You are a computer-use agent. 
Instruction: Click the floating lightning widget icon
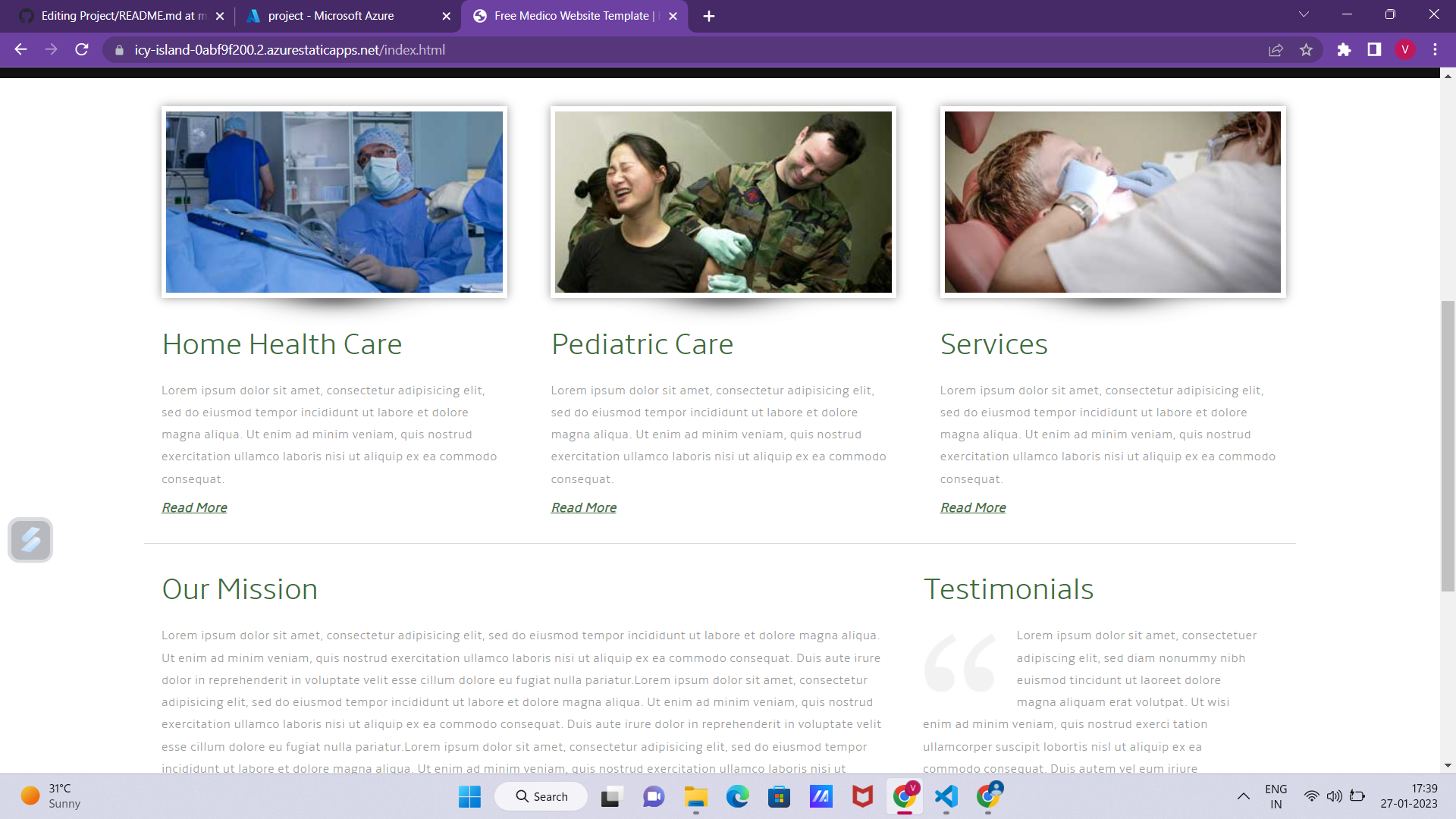click(30, 540)
